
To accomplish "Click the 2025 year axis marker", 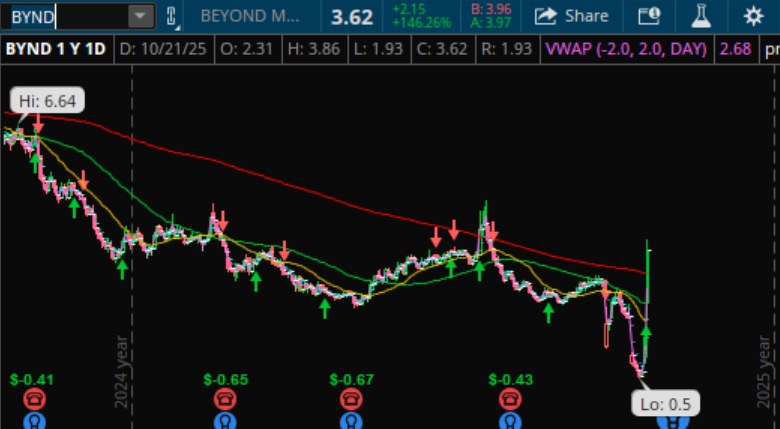I will click(x=763, y=372).
